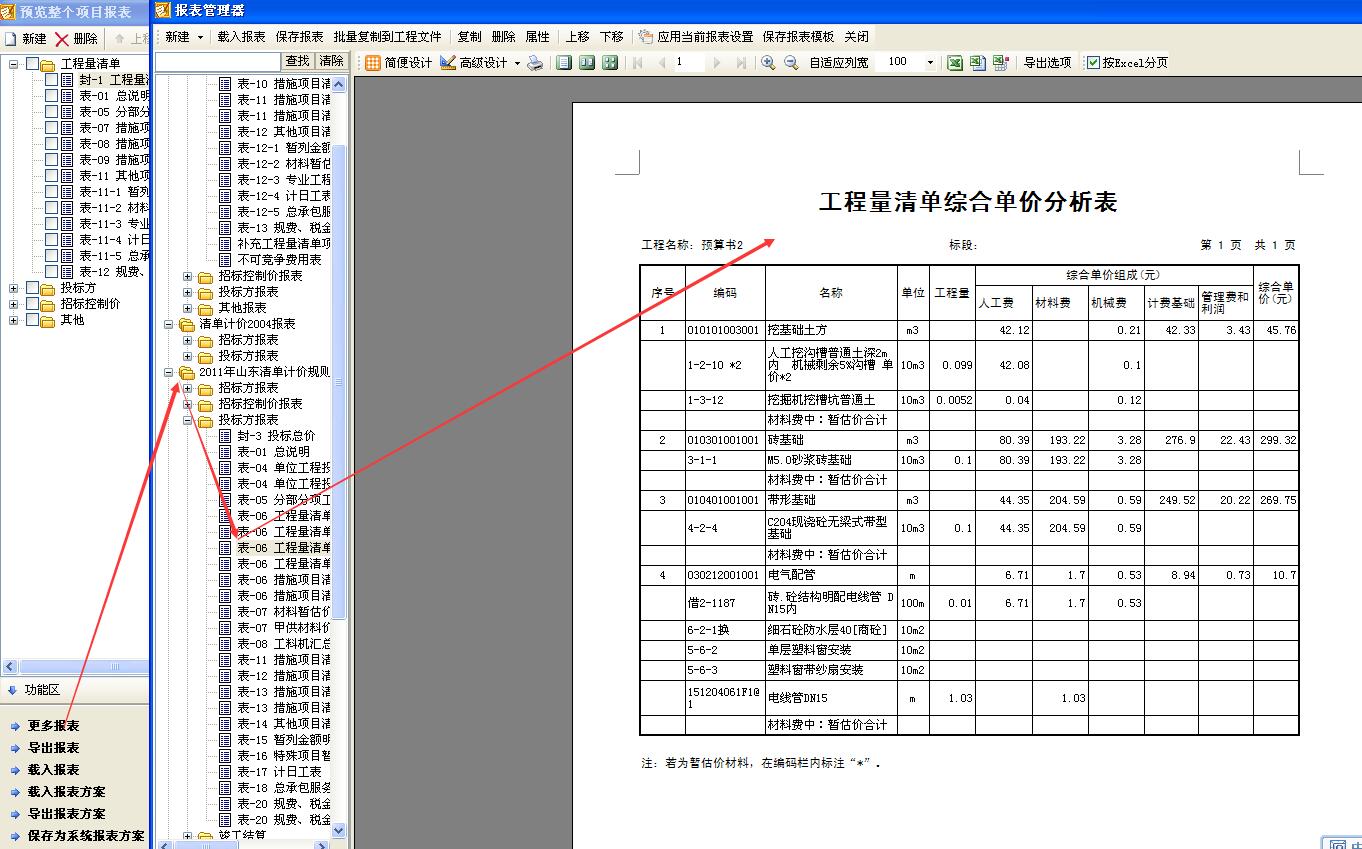Image resolution: width=1362 pixels, height=849 pixels.
Task: Click the third Excel export icon
Action: point(1001,62)
